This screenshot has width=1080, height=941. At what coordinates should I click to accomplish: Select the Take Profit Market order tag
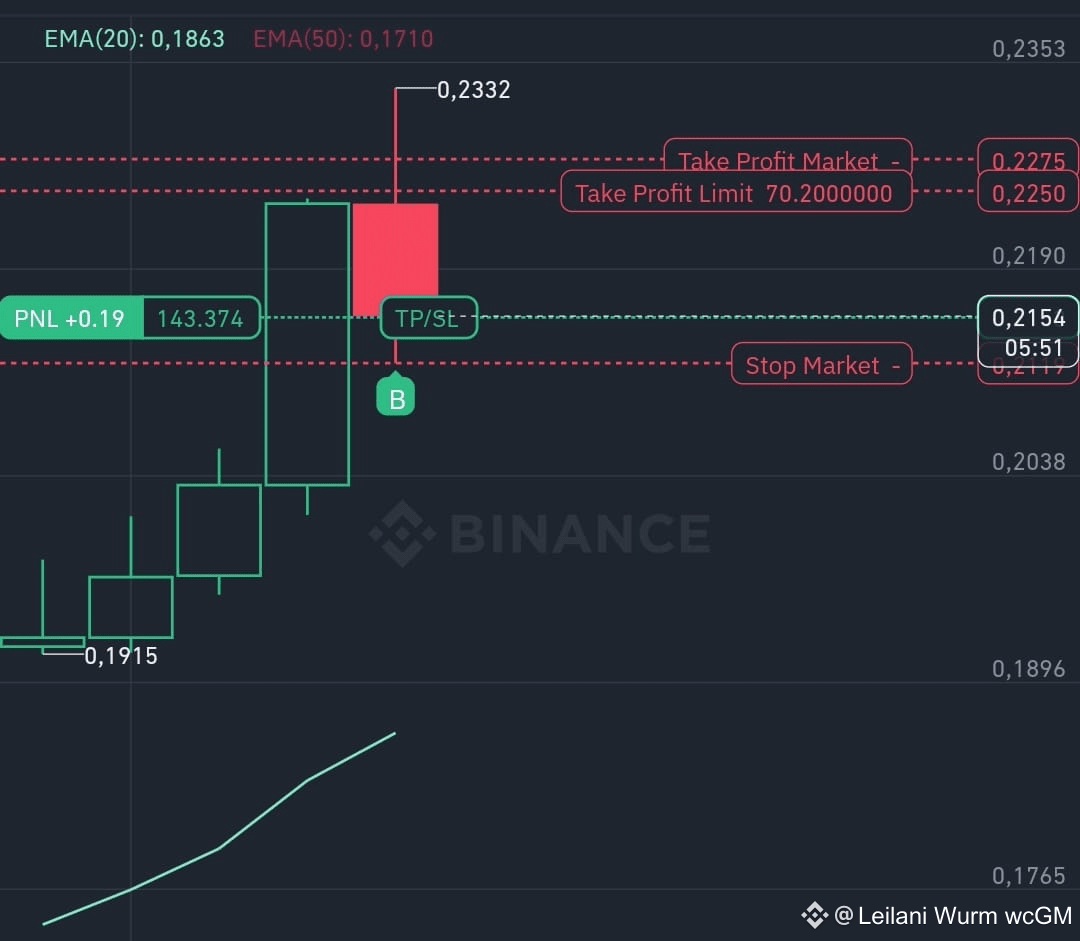tap(788, 157)
